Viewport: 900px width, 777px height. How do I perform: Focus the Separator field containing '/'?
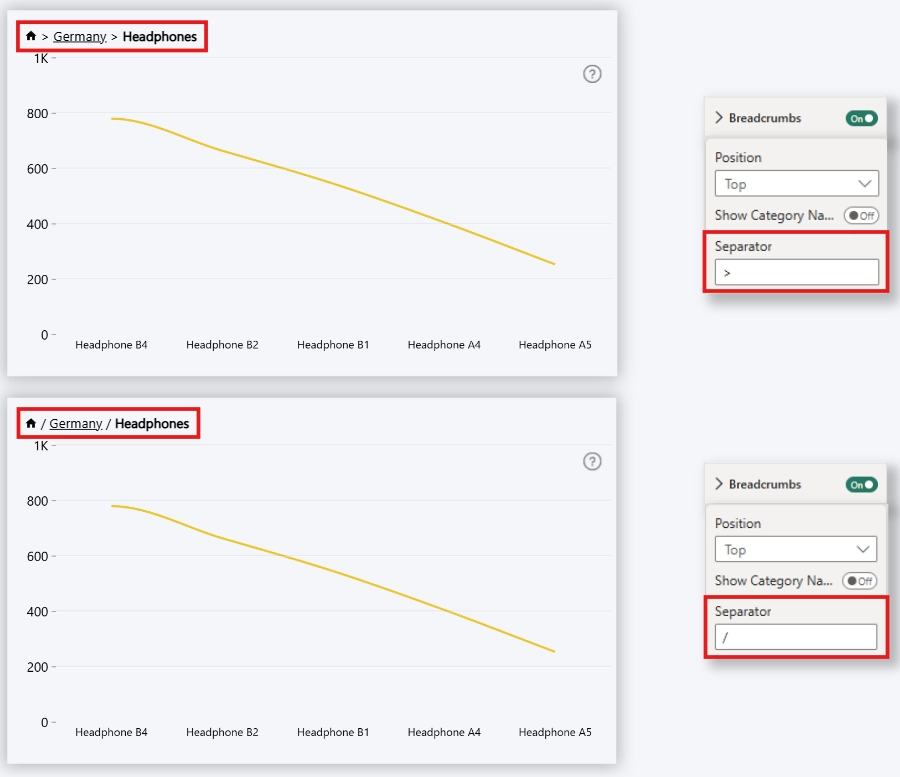click(x=796, y=637)
